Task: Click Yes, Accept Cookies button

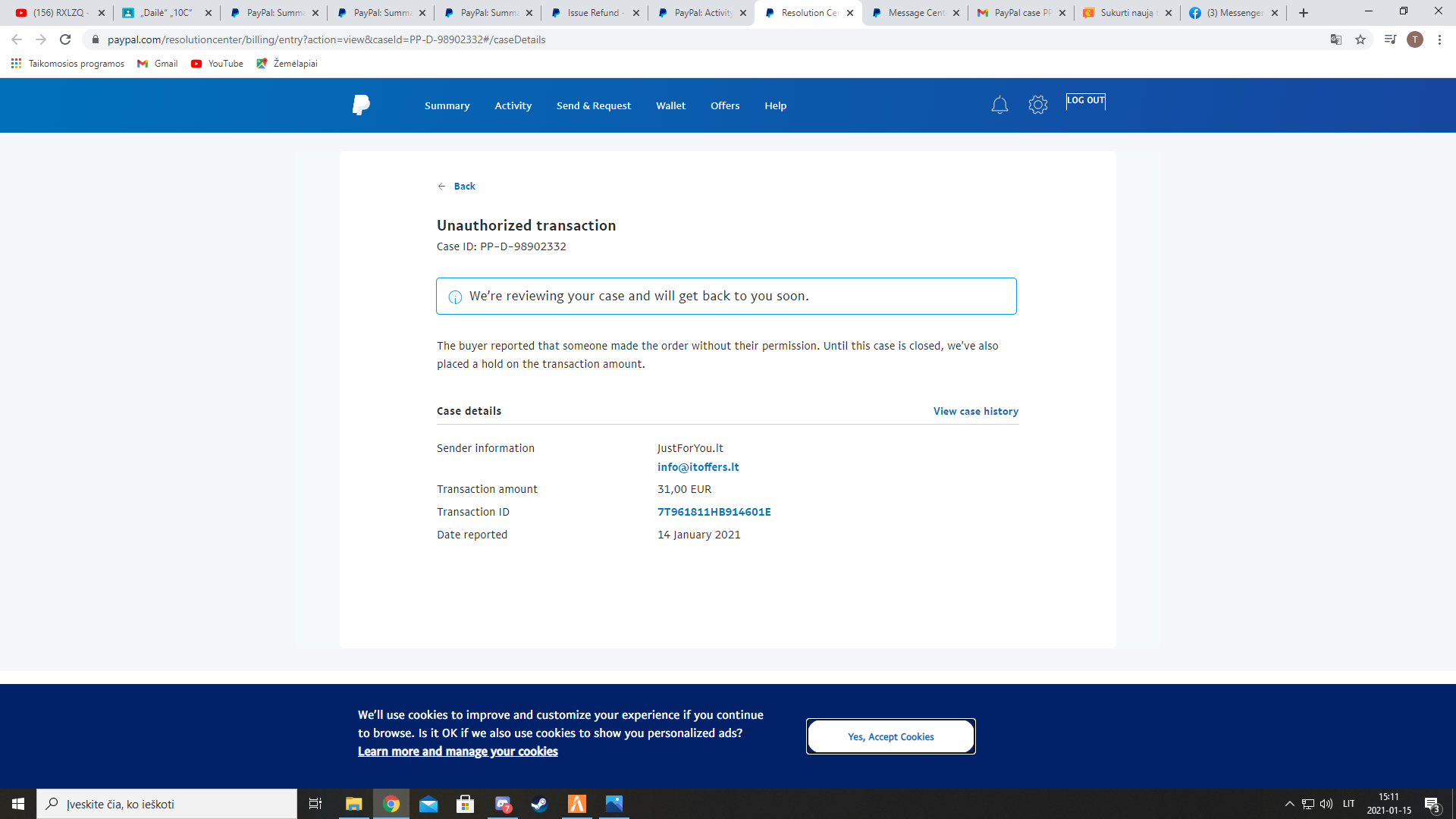Action: [890, 736]
